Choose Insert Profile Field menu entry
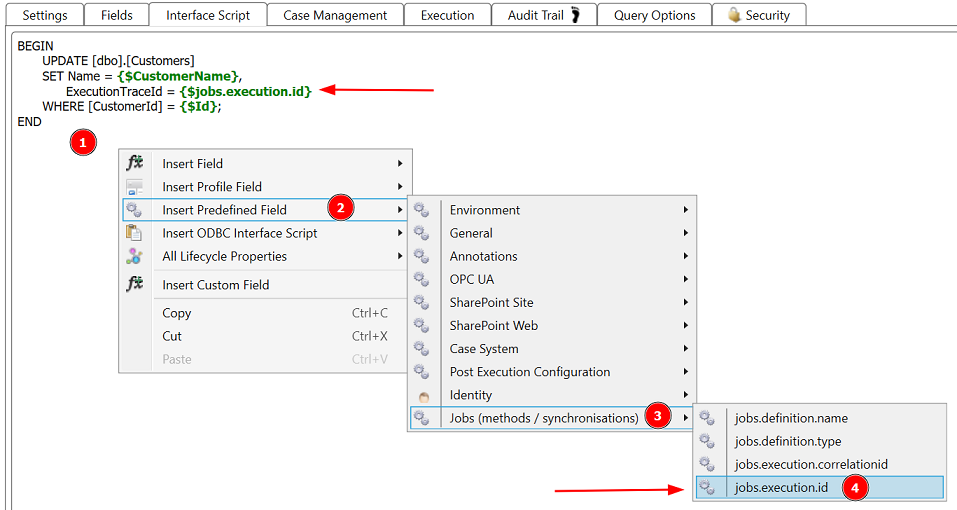 click(x=265, y=187)
